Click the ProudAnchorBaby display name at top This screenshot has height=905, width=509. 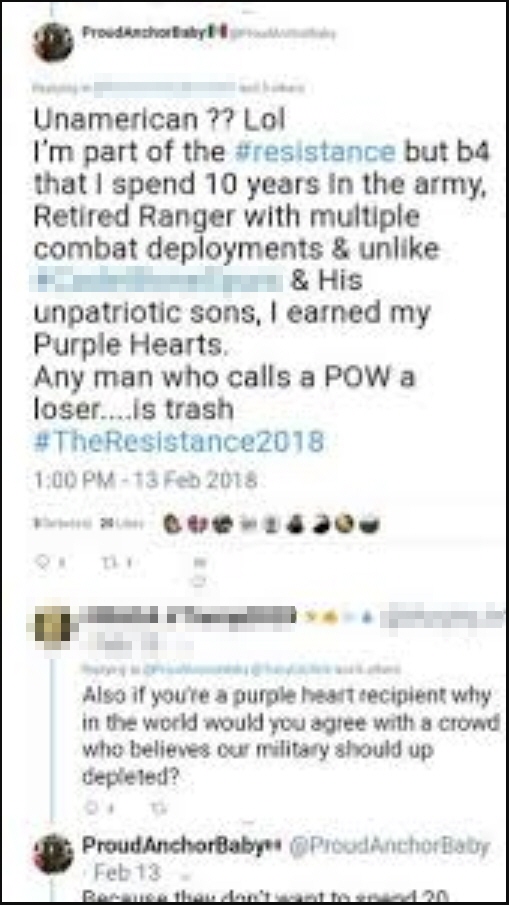144,32
